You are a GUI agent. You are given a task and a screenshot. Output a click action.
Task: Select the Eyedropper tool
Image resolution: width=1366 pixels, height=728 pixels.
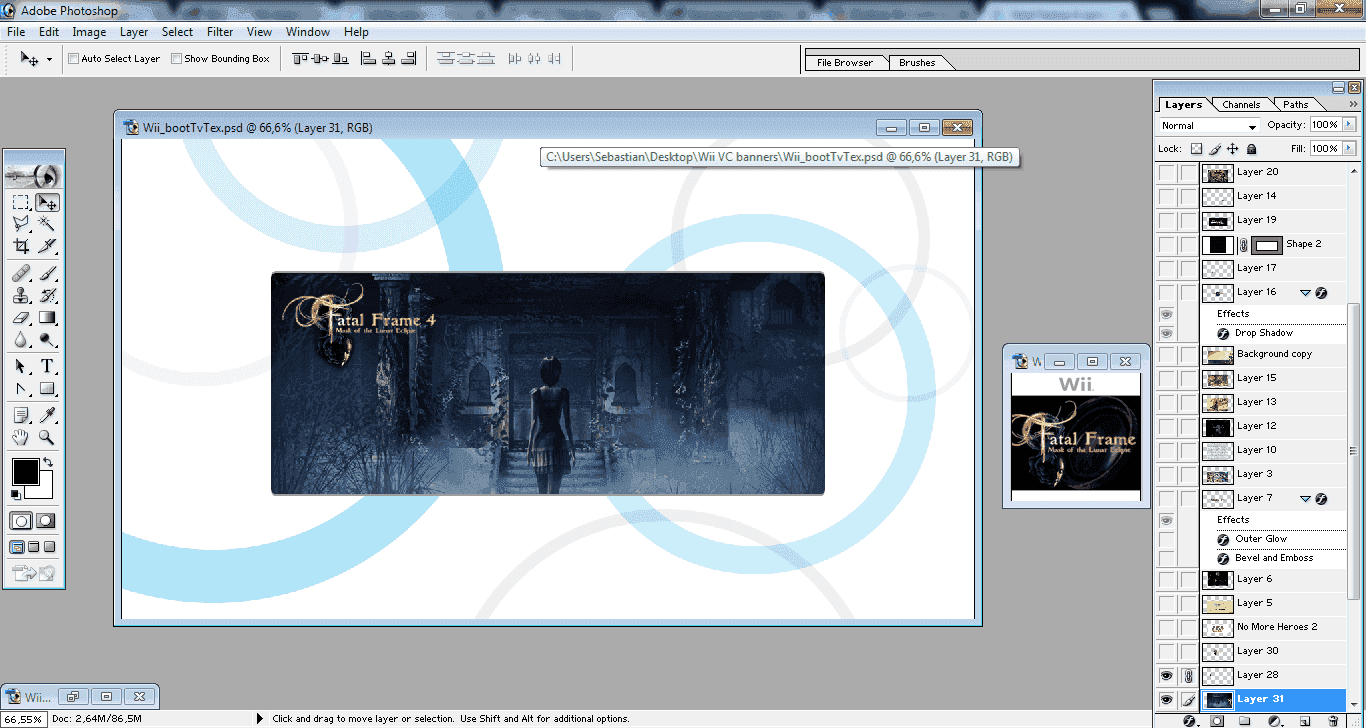47,415
